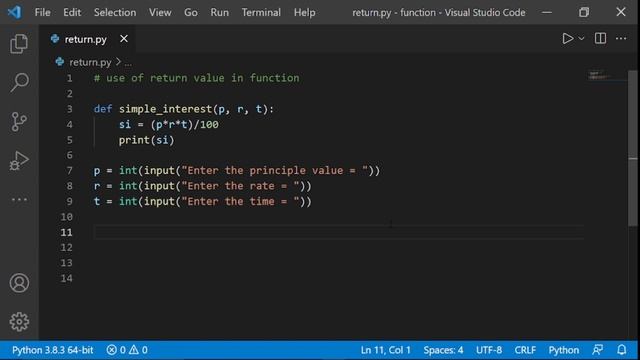Click 'simple_interest' function name on line 3

click(x=165, y=109)
